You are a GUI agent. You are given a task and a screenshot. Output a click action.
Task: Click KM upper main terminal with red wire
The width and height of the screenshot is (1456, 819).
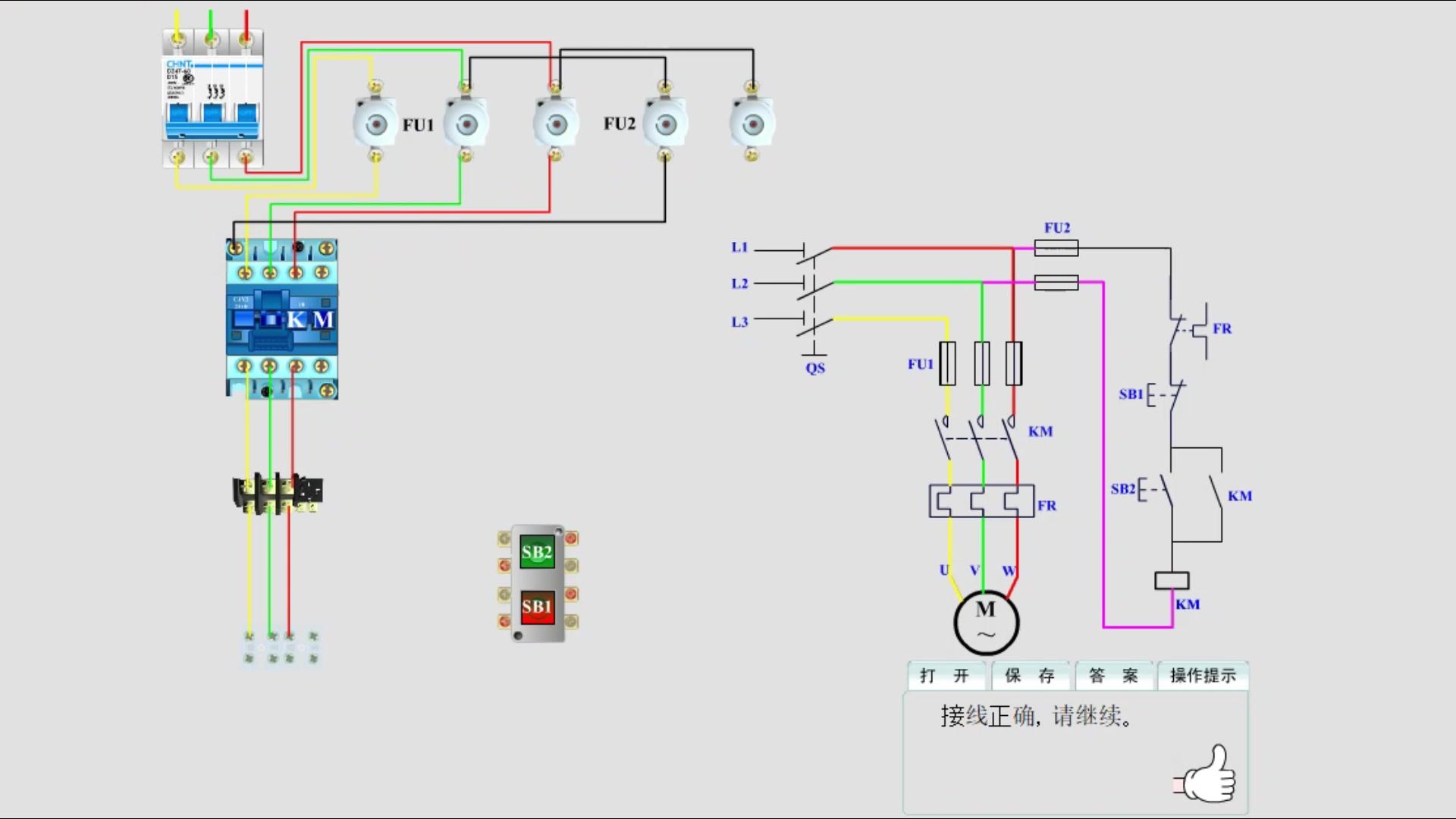pos(296,272)
